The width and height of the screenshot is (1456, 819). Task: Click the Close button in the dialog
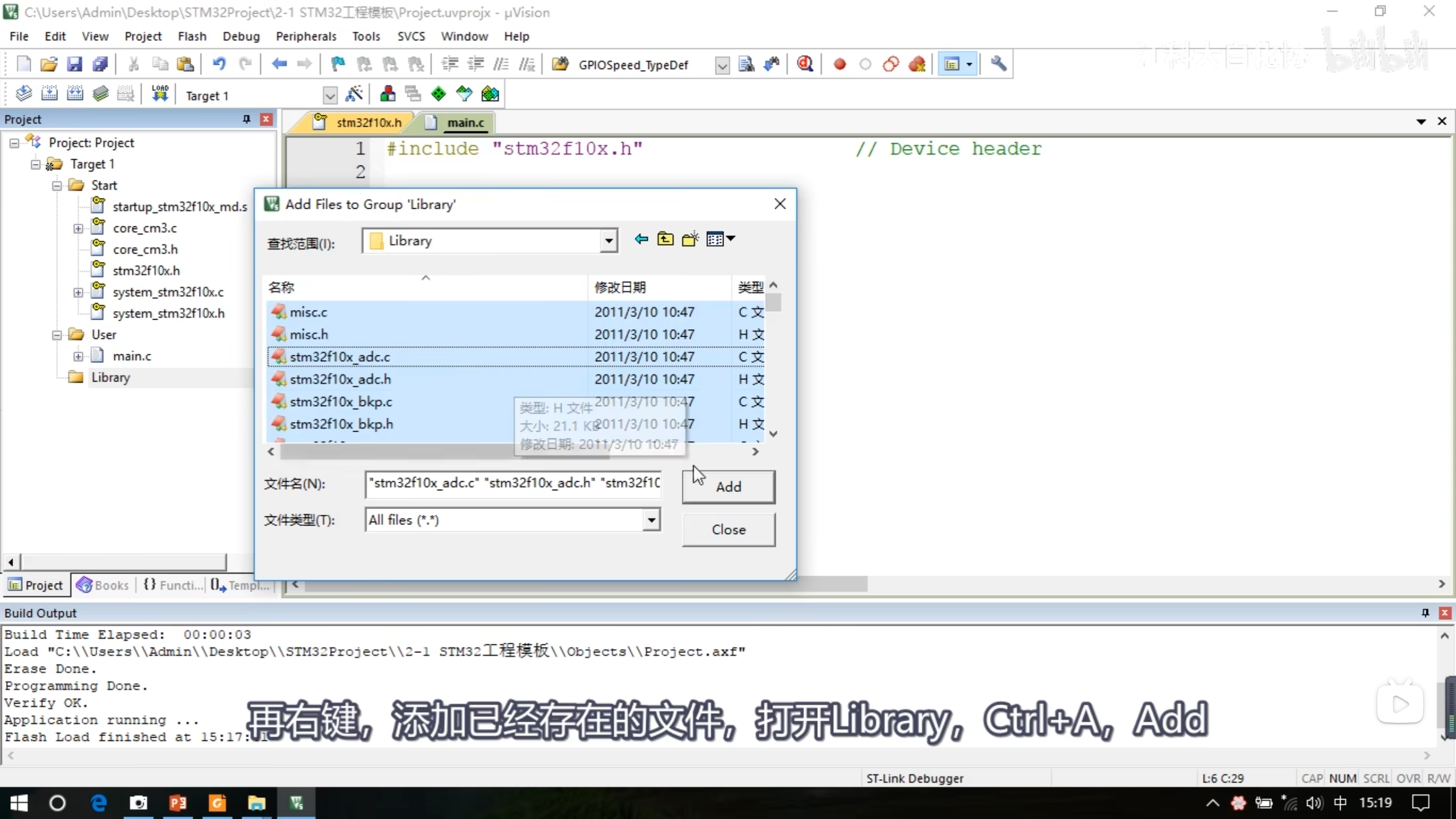click(728, 530)
